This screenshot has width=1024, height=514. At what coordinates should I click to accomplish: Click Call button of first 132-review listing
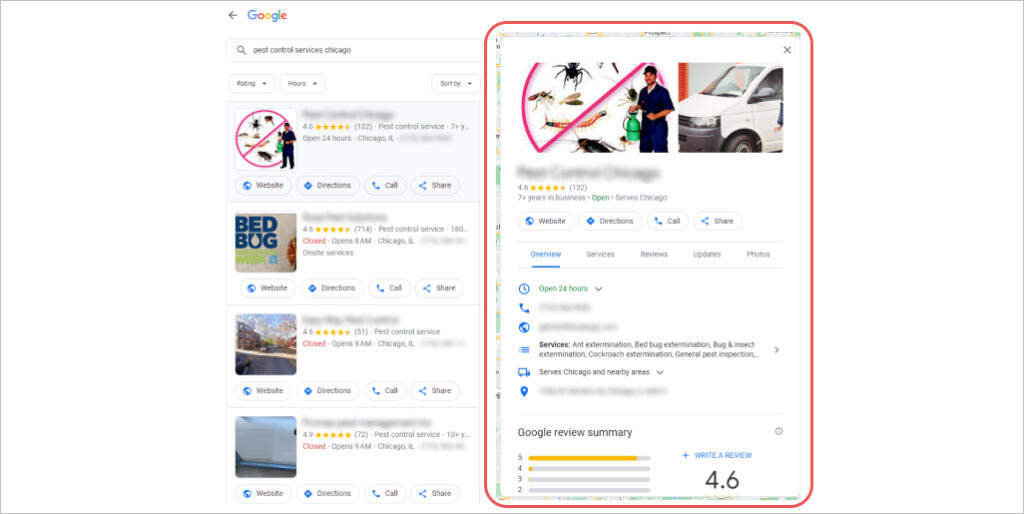point(385,185)
